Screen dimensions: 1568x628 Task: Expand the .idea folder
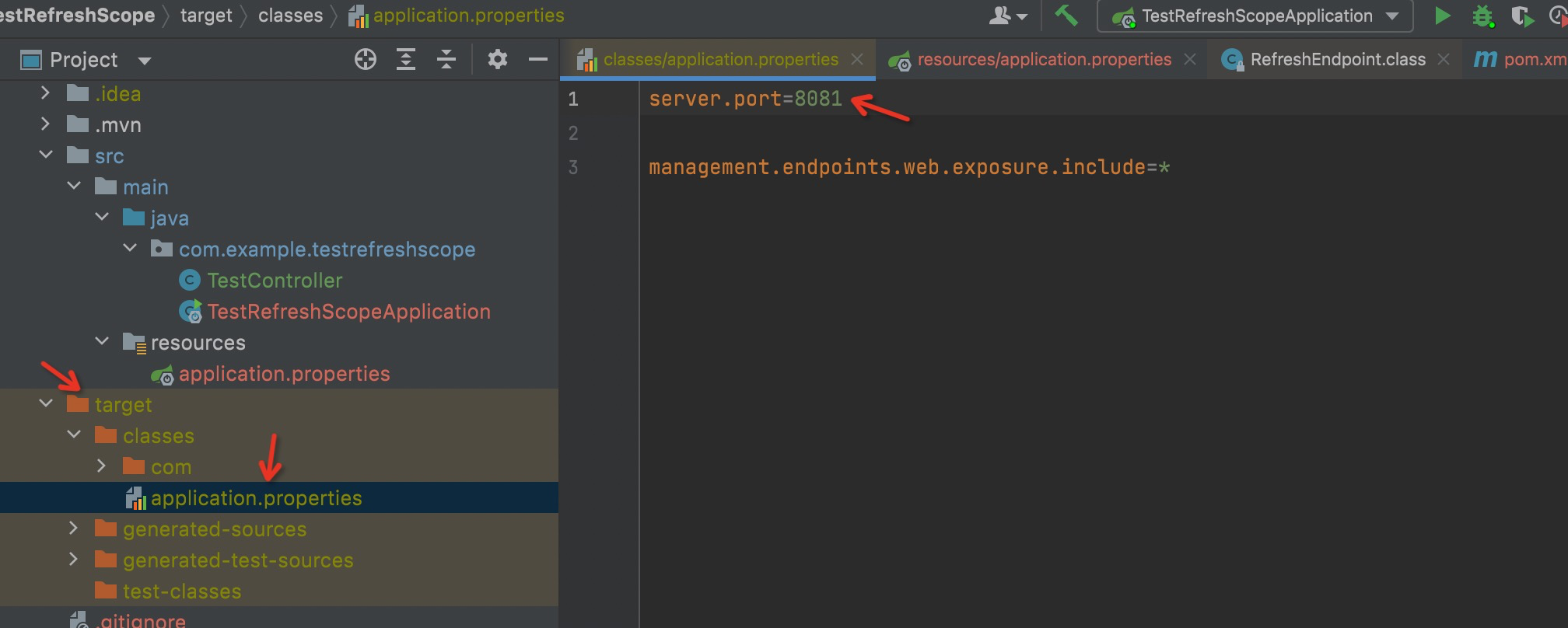(x=45, y=93)
